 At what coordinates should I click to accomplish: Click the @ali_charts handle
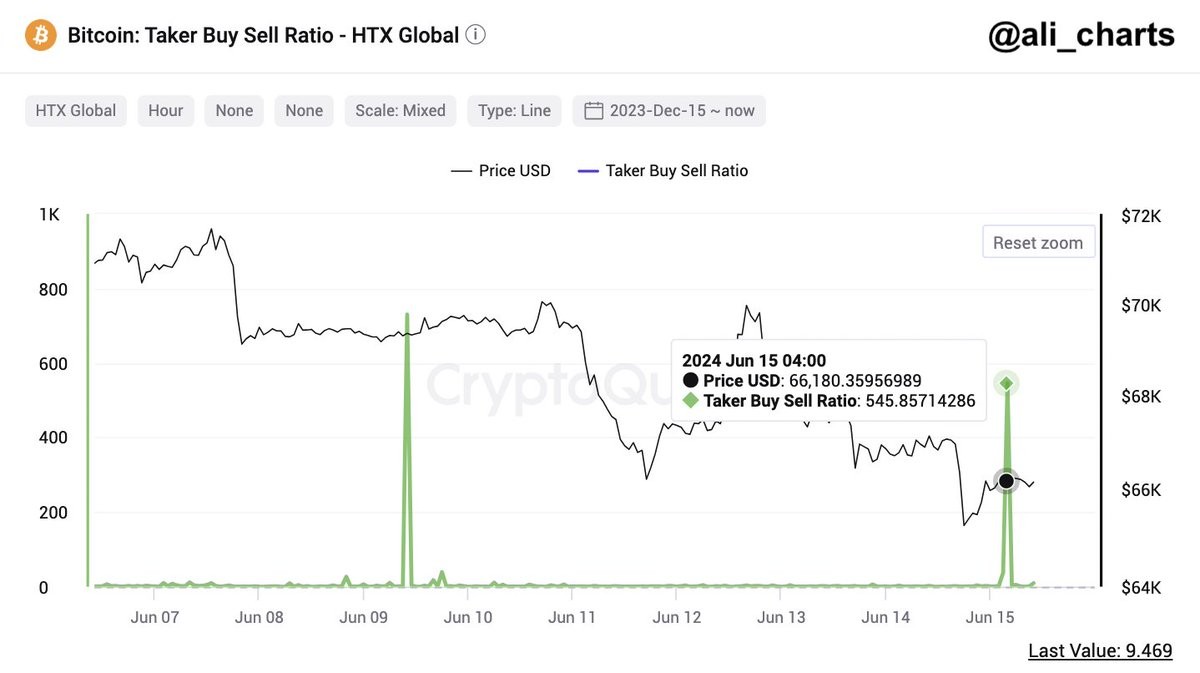tap(1081, 37)
